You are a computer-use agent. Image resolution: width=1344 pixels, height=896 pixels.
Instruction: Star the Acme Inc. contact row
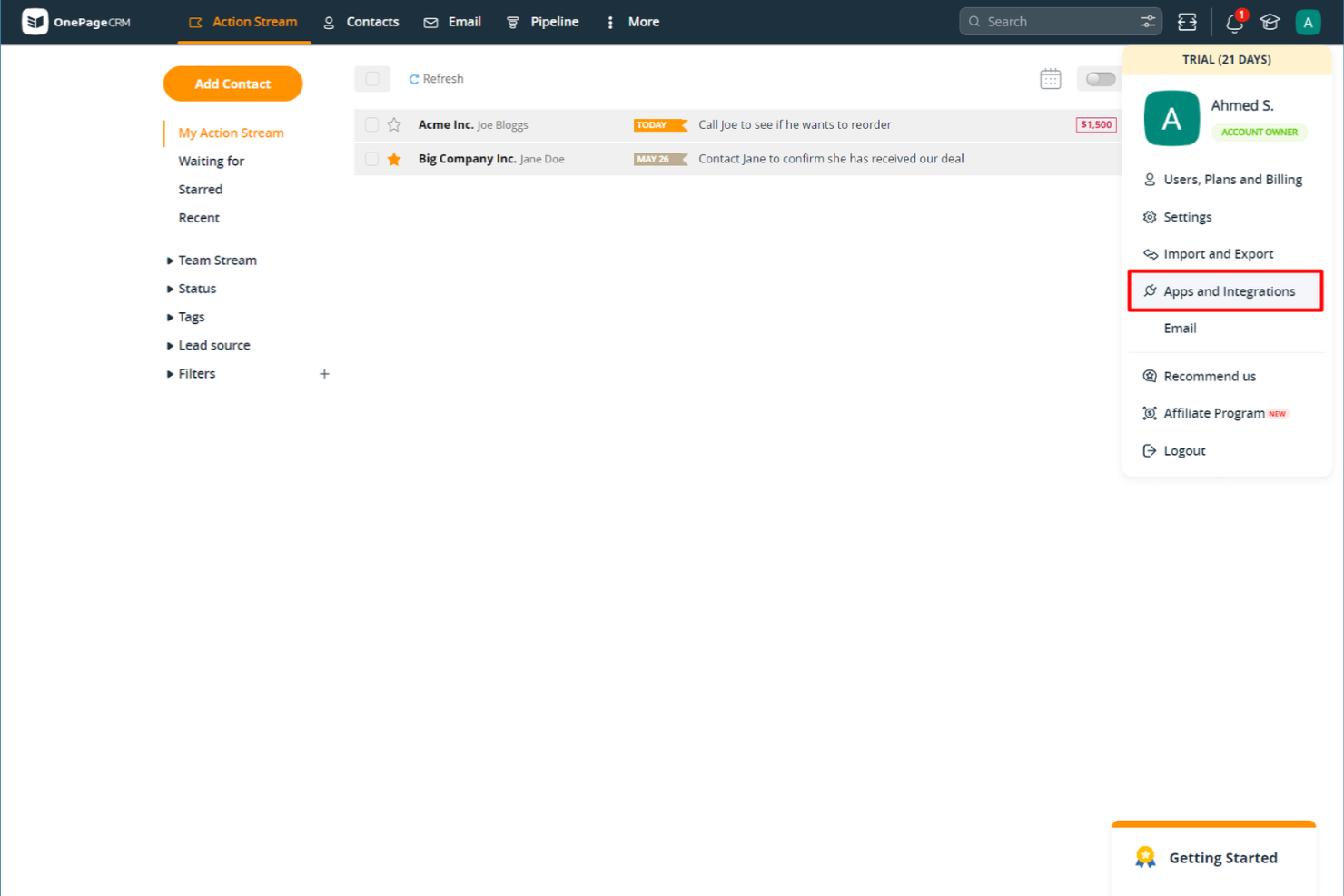point(393,124)
